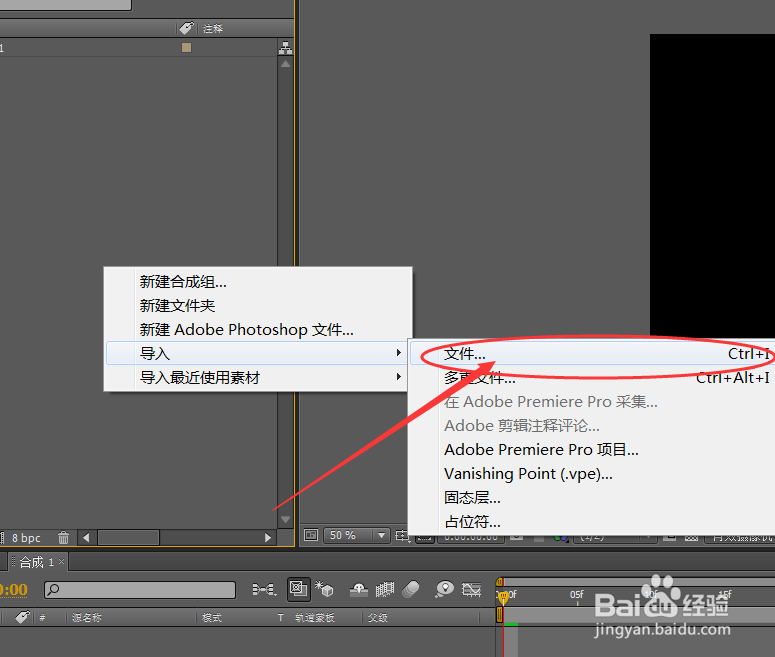Click the current time indicator marker
This screenshot has width=775, height=657.
click(503, 597)
